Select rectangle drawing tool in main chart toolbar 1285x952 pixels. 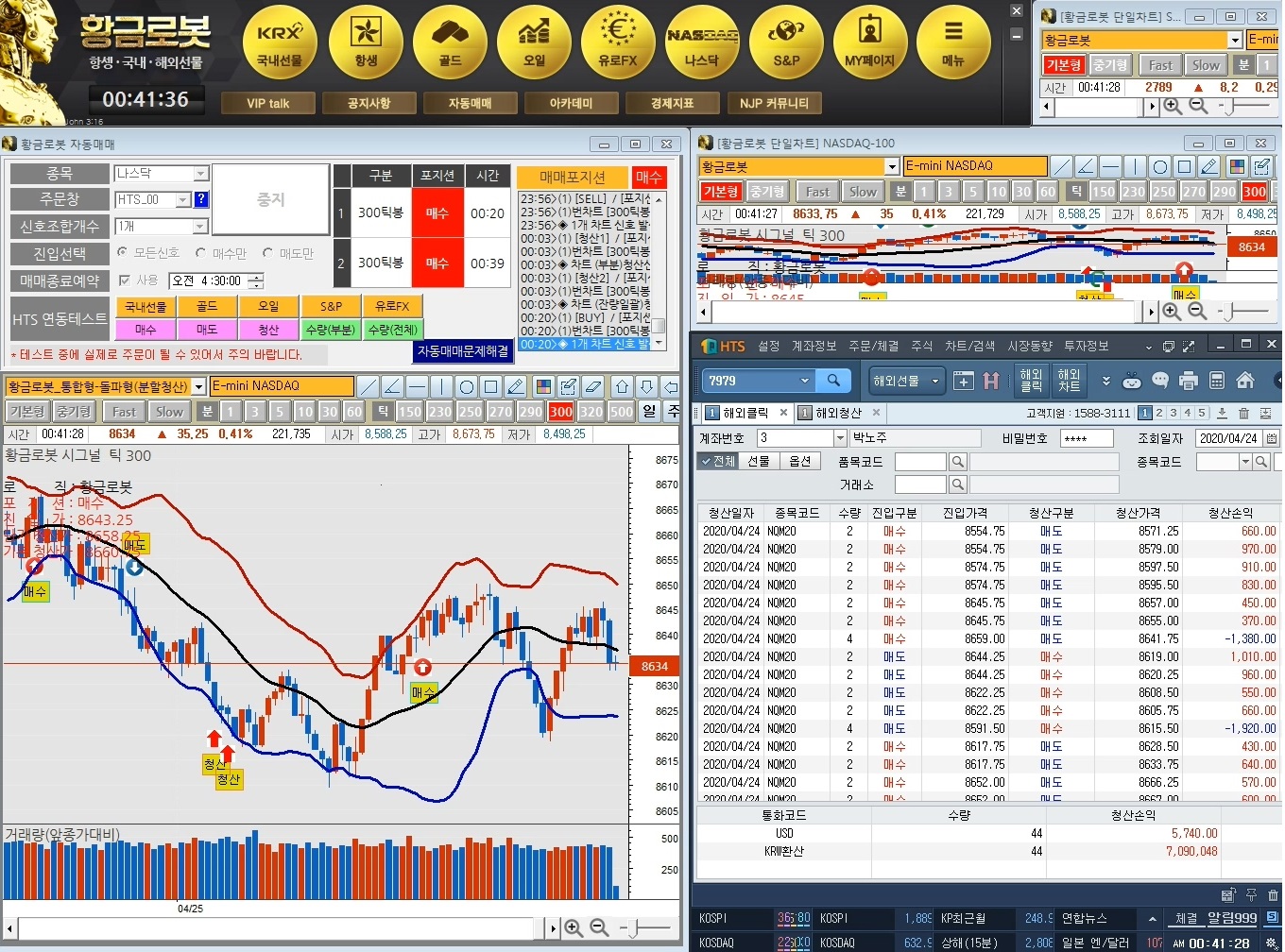tap(490, 386)
